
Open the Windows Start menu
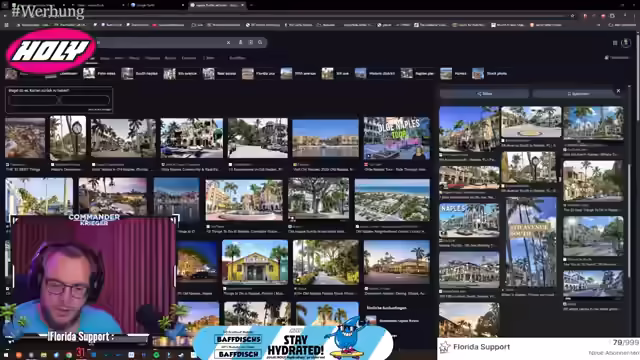pyautogui.click(x=6, y=355)
